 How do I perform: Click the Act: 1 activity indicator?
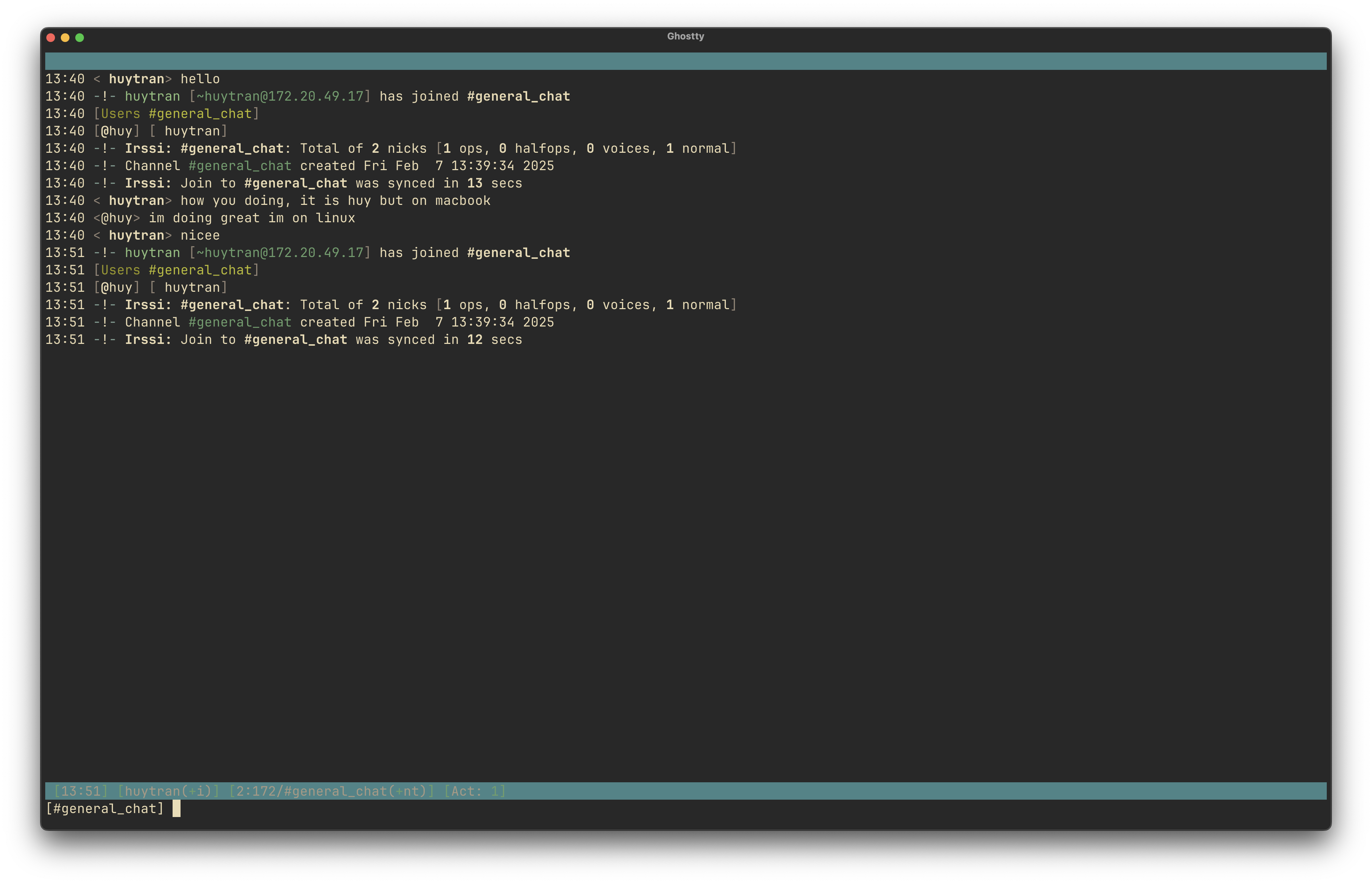(474, 792)
